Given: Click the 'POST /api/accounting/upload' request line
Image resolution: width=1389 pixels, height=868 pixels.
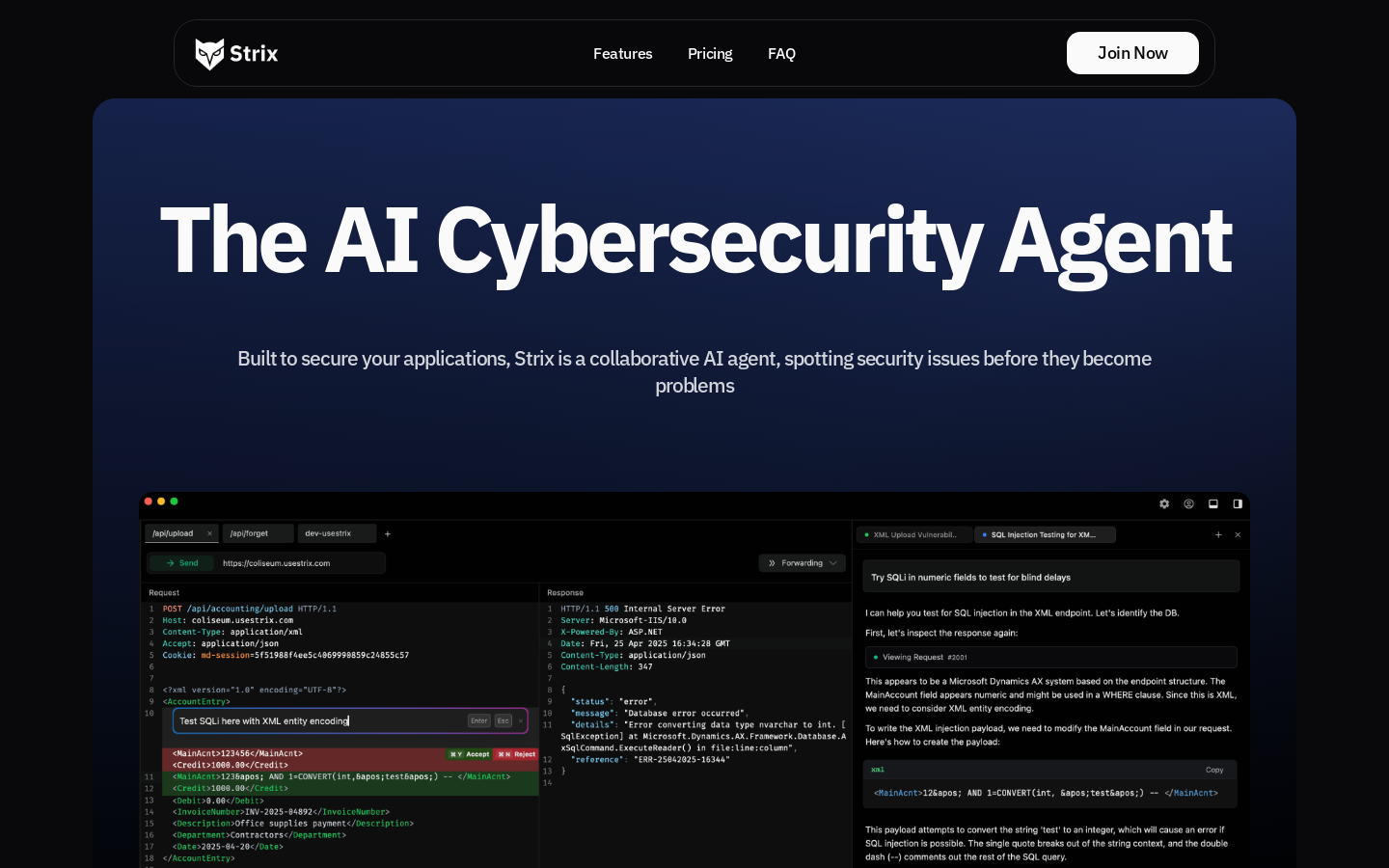Looking at the screenshot, I should pyautogui.click(x=250, y=609).
